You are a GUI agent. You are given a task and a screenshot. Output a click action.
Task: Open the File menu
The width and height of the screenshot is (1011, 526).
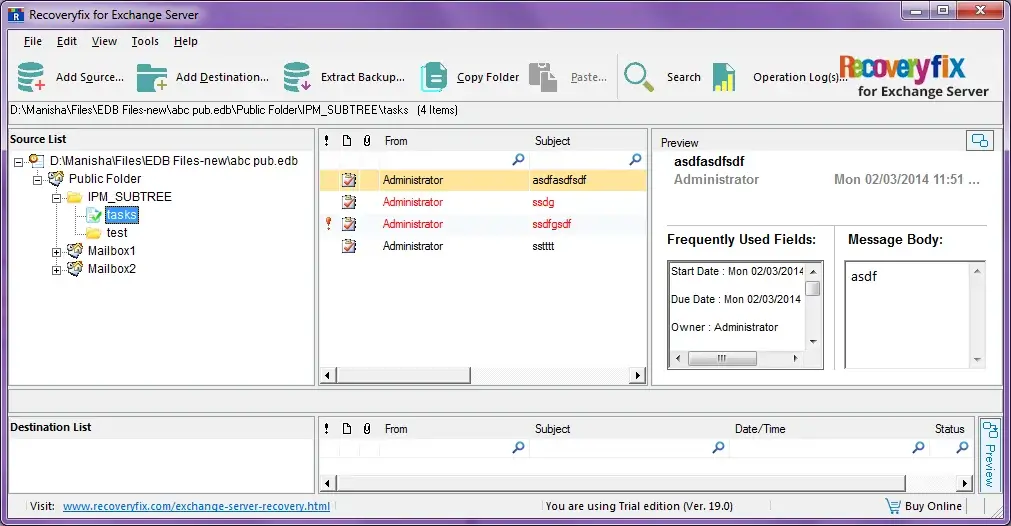coord(32,41)
